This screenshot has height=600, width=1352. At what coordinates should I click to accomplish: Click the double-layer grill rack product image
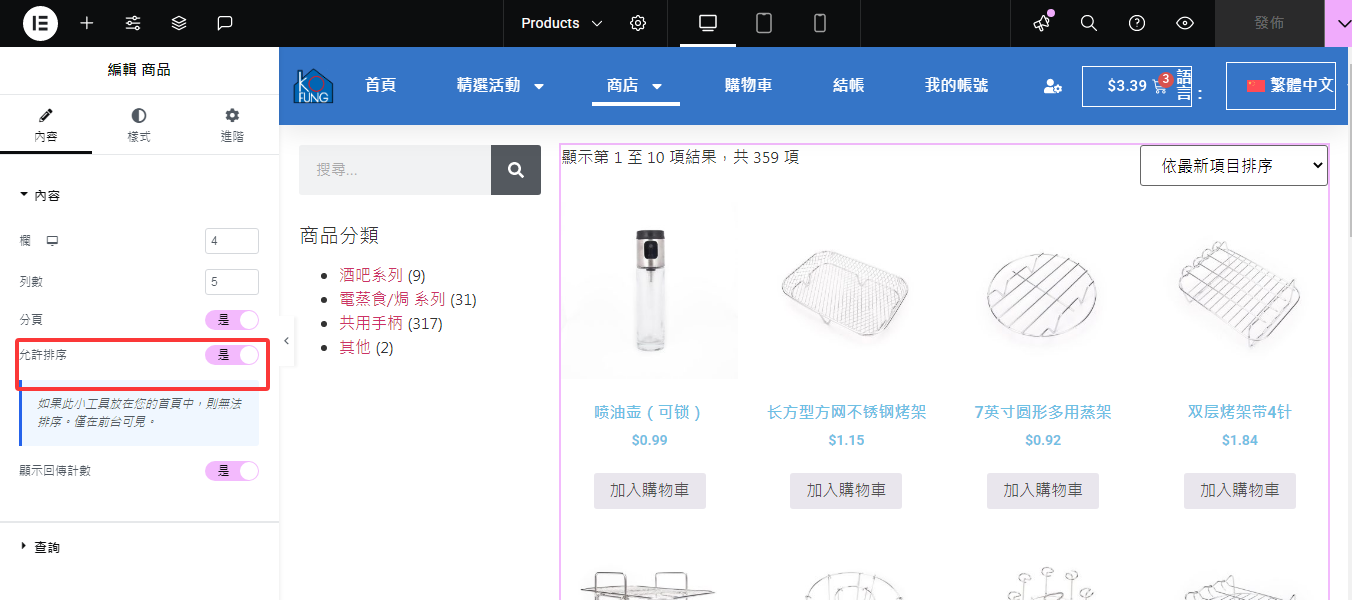(x=1240, y=290)
